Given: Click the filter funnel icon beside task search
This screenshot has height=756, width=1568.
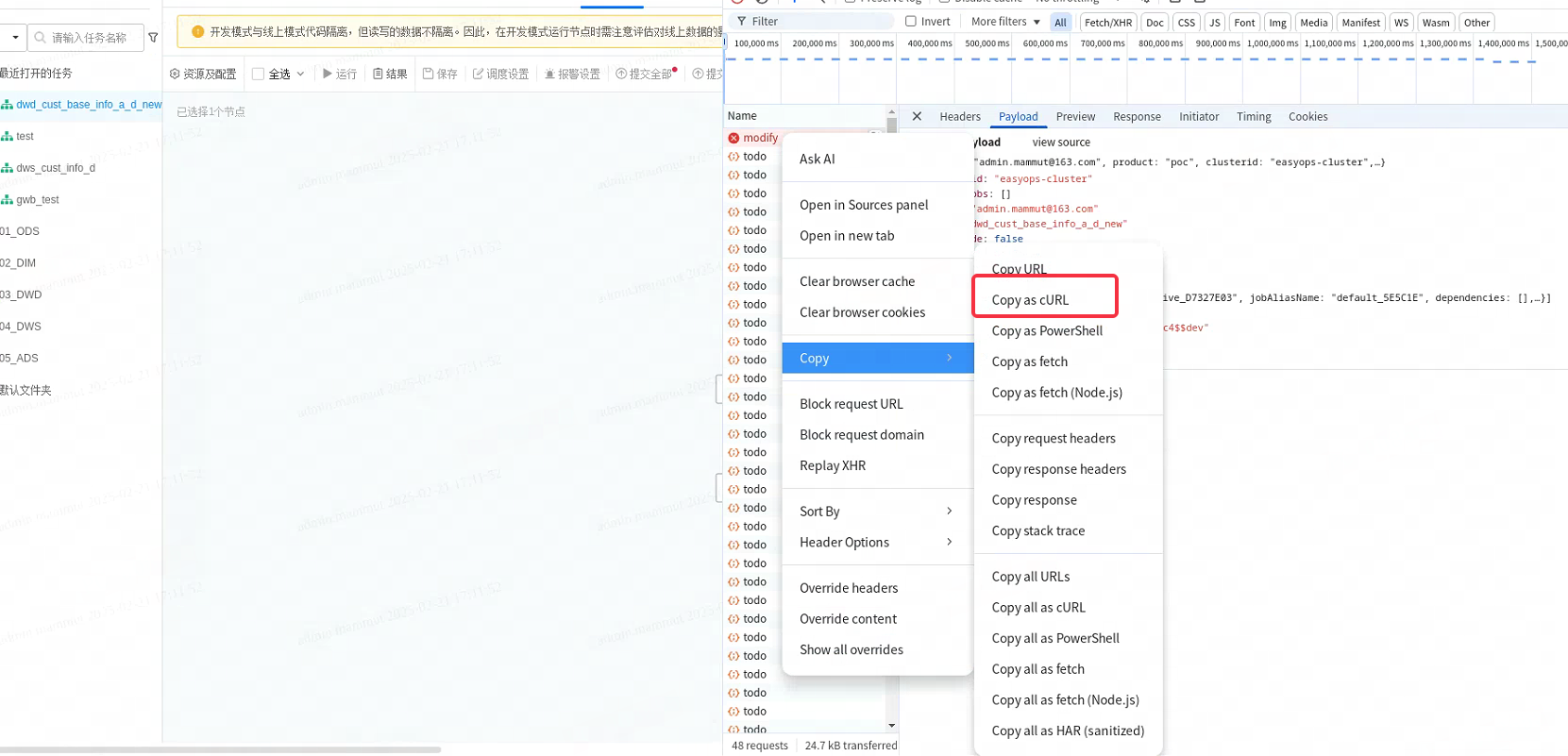Looking at the screenshot, I should 153,38.
